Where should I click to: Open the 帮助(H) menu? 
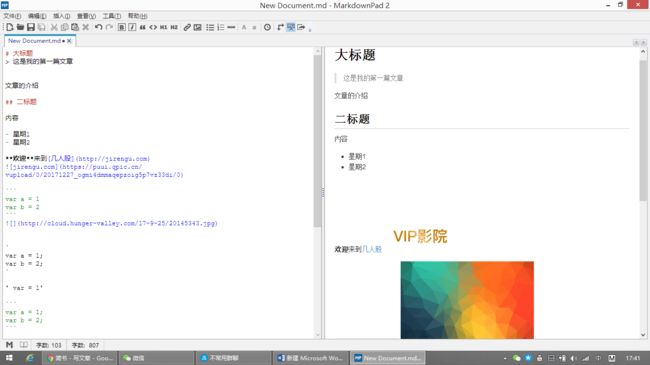coord(137,16)
